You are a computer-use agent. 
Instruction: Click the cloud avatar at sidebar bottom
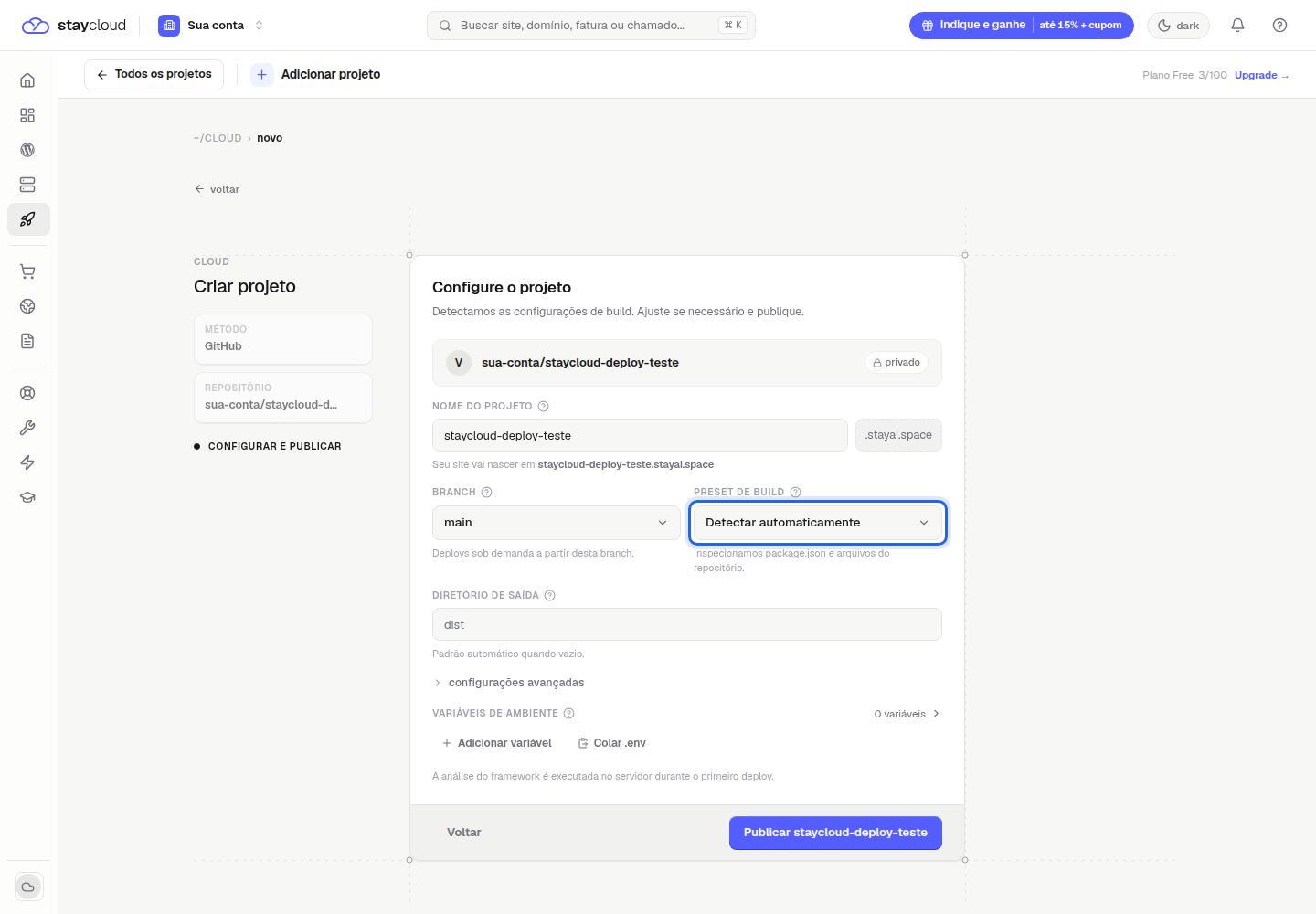click(x=28, y=887)
